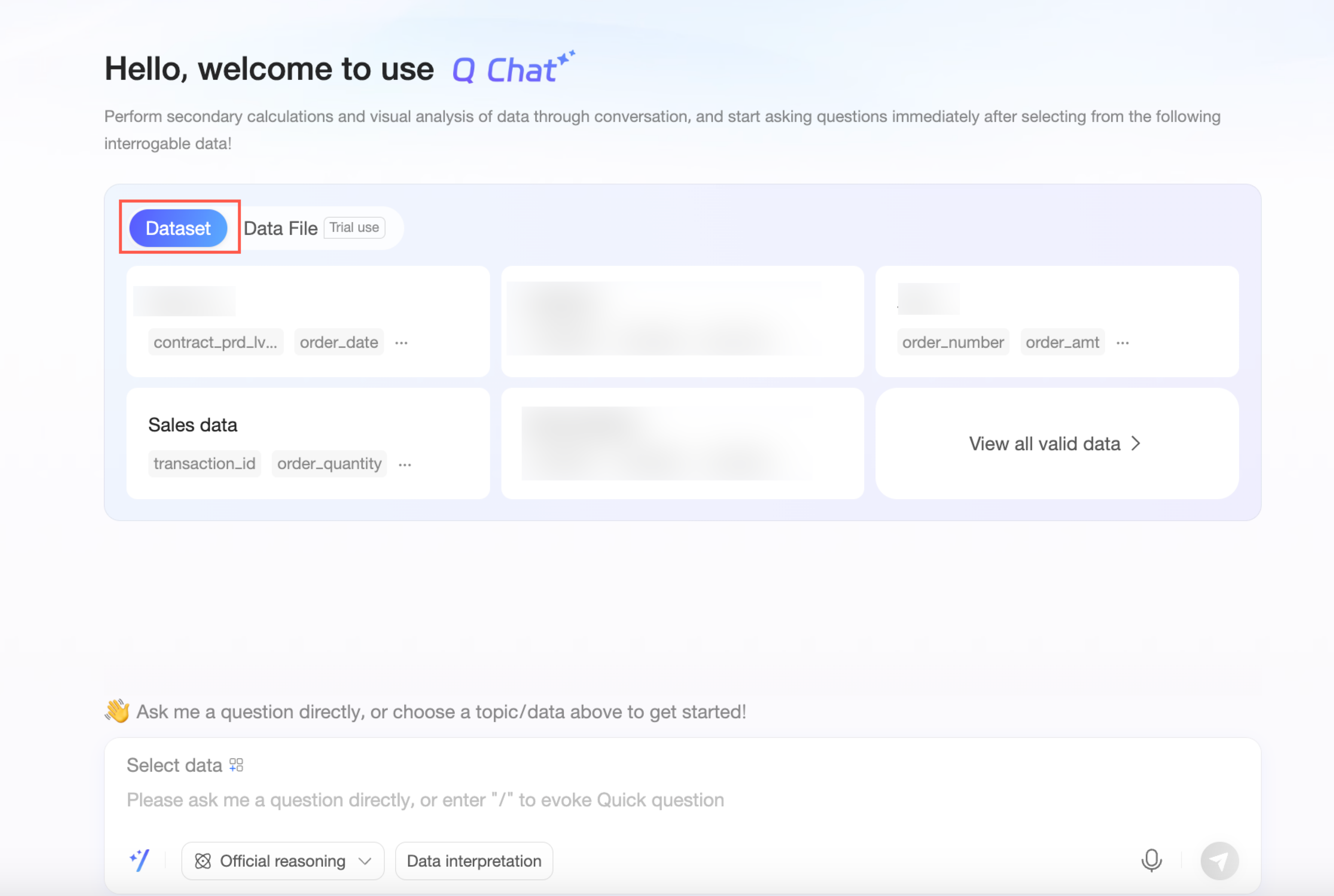Image resolution: width=1334 pixels, height=896 pixels.
Task: Click the sparkle slash quick question icon
Action: pos(139,860)
